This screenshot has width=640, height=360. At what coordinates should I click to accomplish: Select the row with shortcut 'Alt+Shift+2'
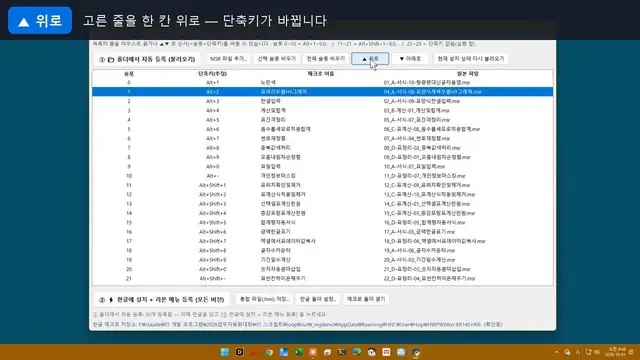click(x=322, y=195)
